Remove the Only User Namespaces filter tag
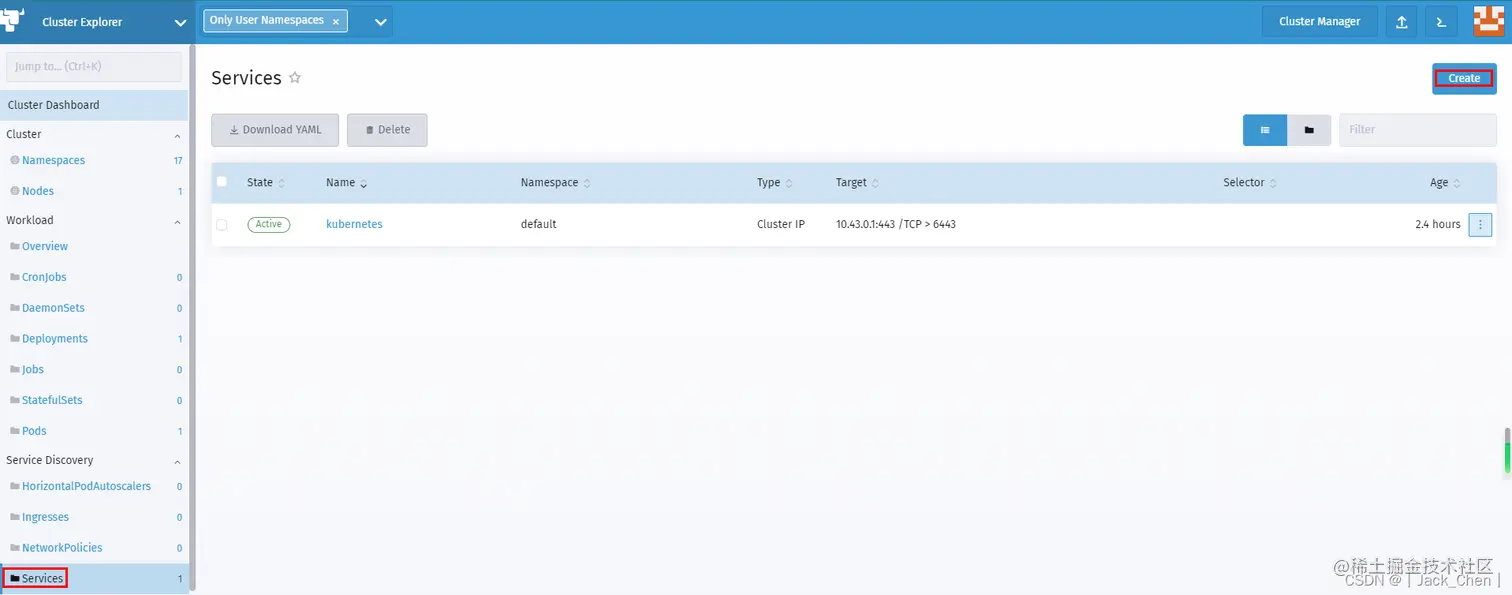Screen dimensions: 1512x595 pyautogui.click(x=336, y=21)
